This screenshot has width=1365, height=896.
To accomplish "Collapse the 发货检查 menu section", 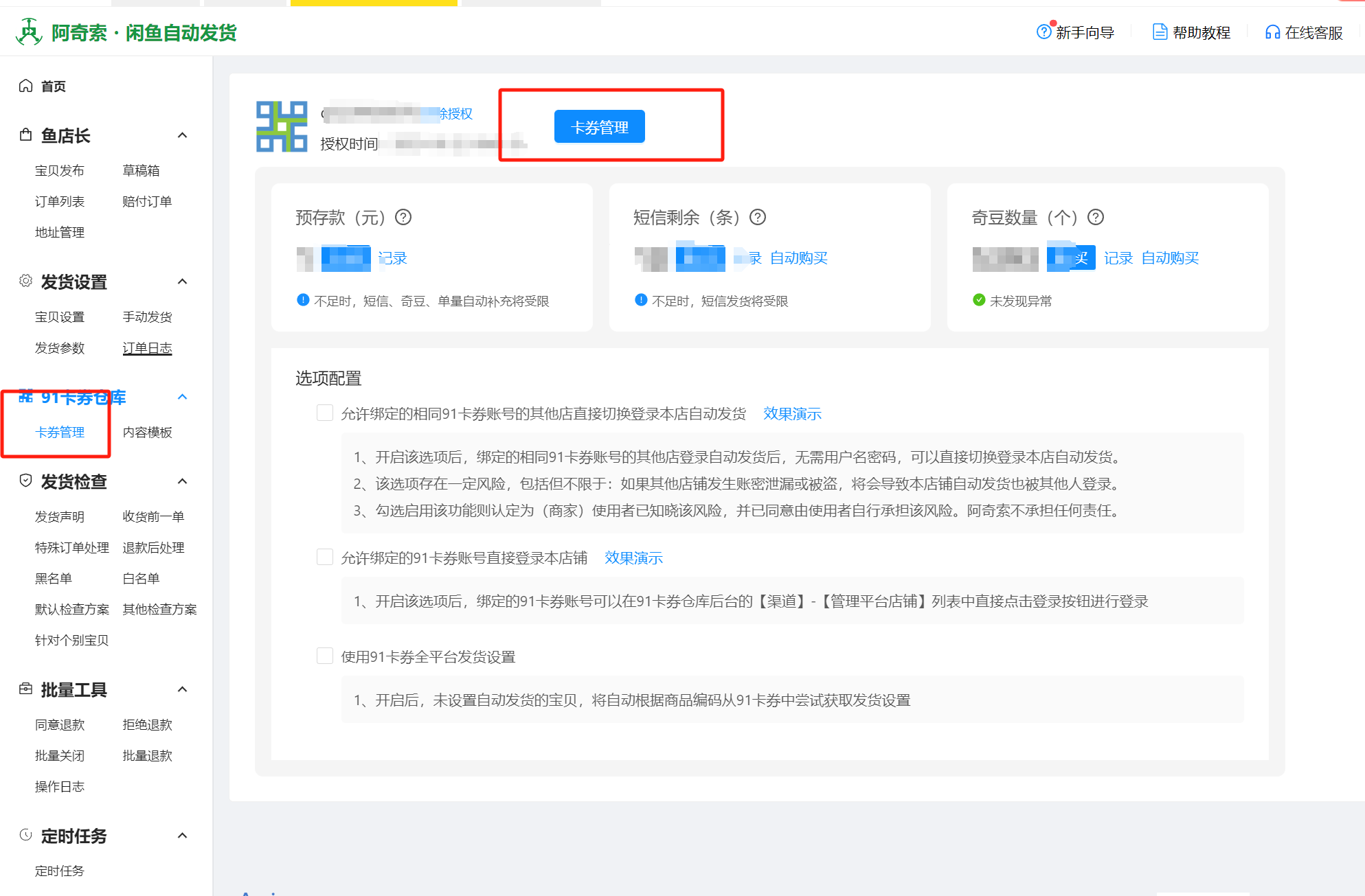I will (182, 481).
